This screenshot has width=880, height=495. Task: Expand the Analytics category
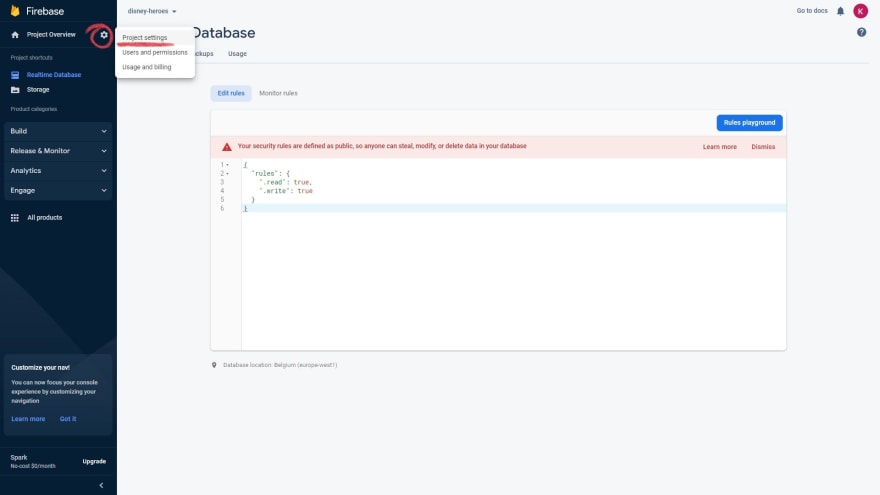point(58,171)
